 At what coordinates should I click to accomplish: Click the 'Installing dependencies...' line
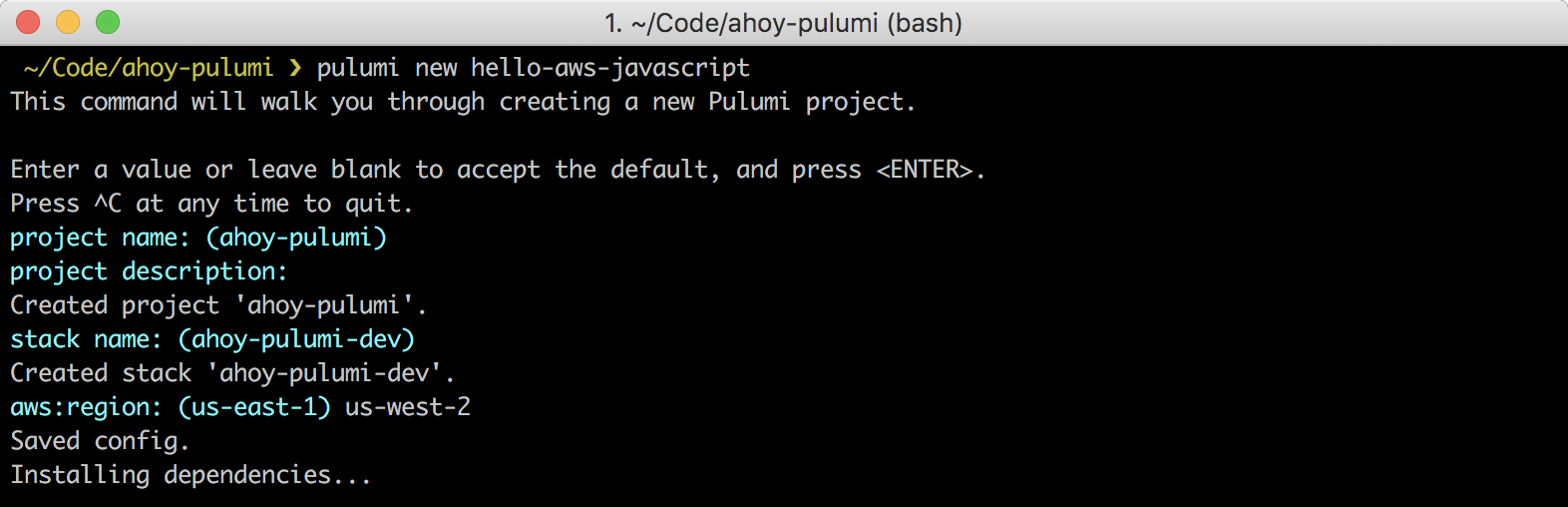tap(191, 475)
